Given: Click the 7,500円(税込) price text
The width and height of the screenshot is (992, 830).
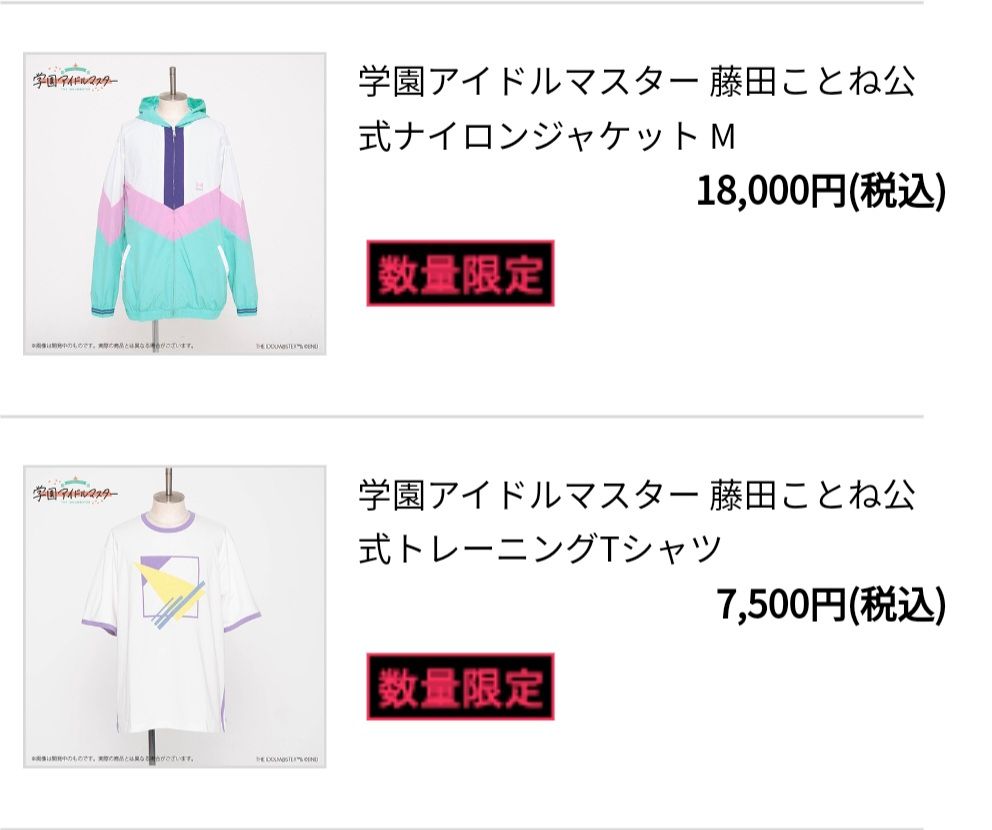Looking at the screenshot, I should [x=831, y=604].
